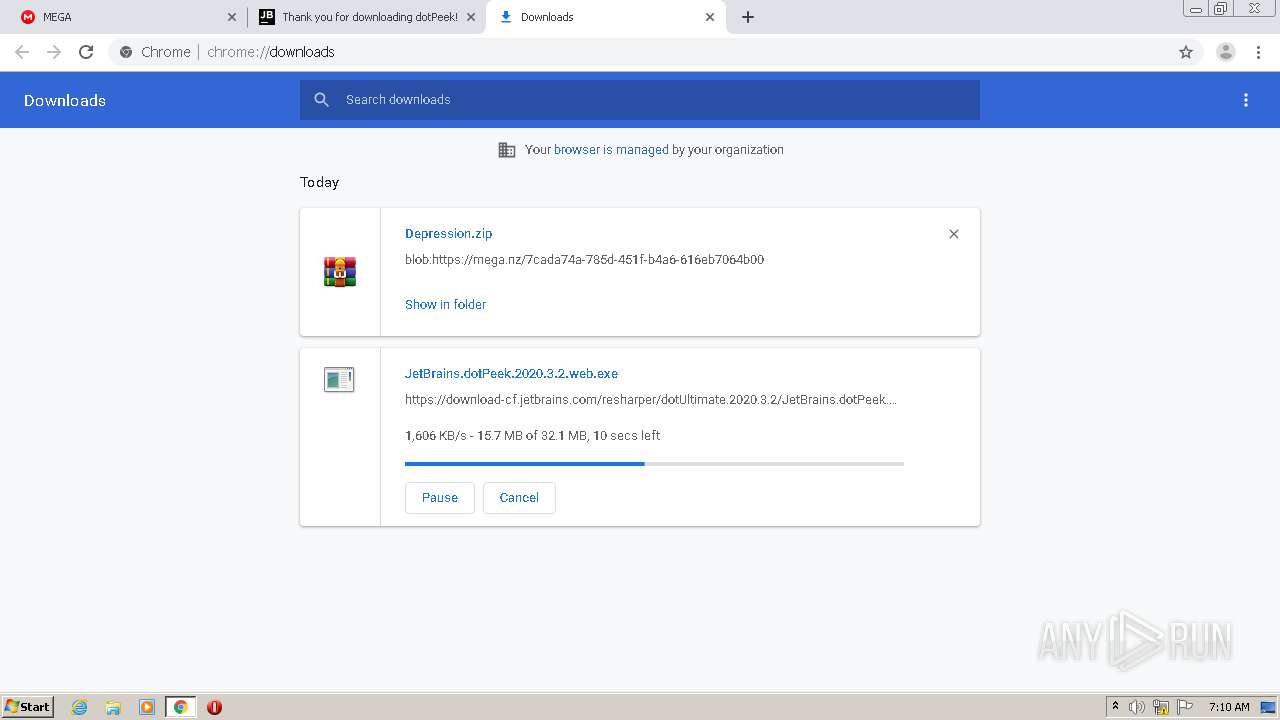Open the Chrome main menu dots

1258,52
